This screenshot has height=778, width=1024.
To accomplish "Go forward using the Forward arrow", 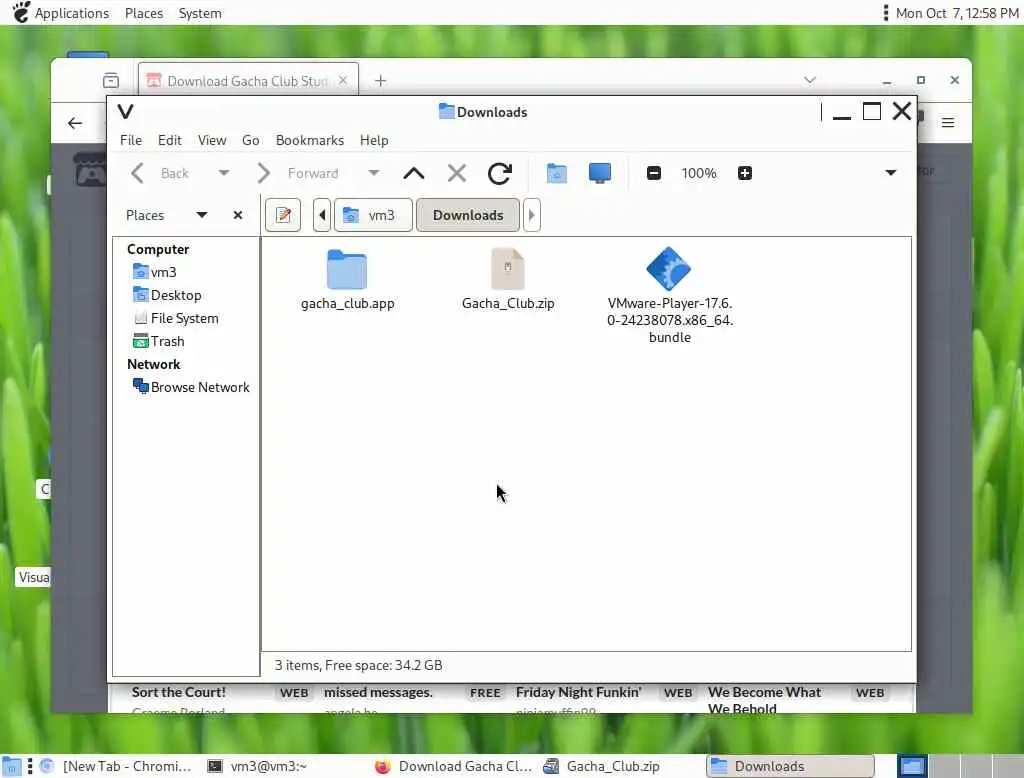I will 263,173.
